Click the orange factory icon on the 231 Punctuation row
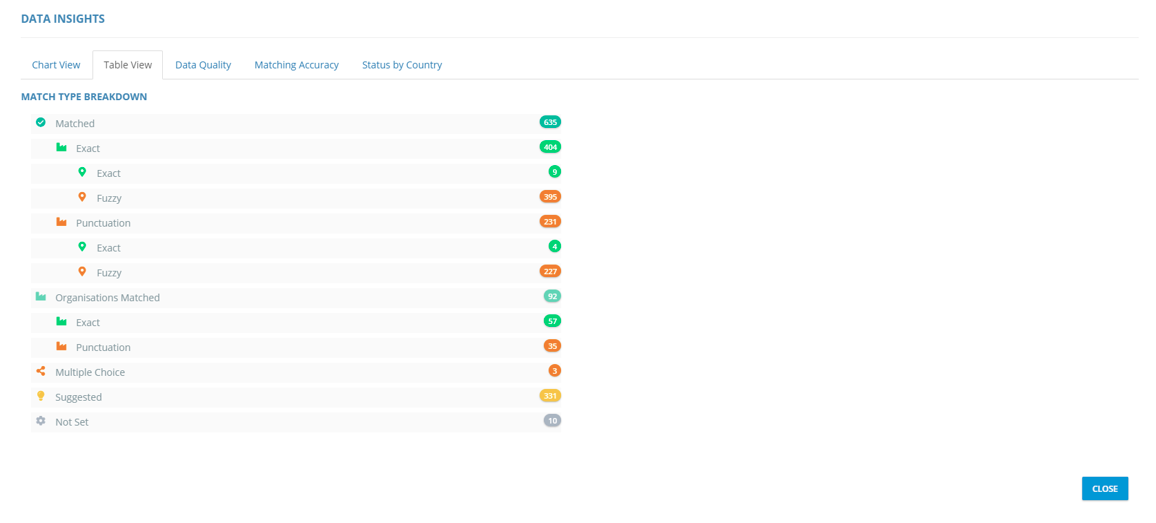The height and width of the screenshot is (523, 1156). [62, 222]
